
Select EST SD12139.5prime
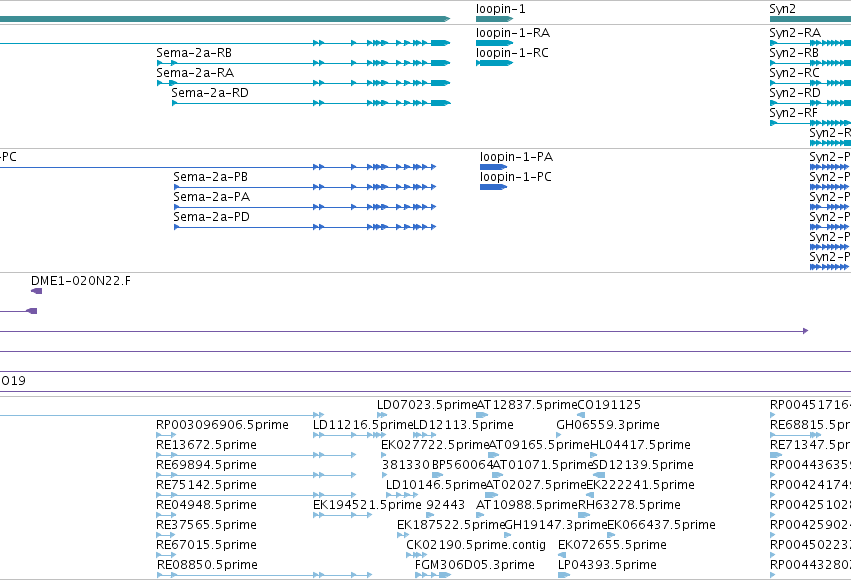(643, 466)
